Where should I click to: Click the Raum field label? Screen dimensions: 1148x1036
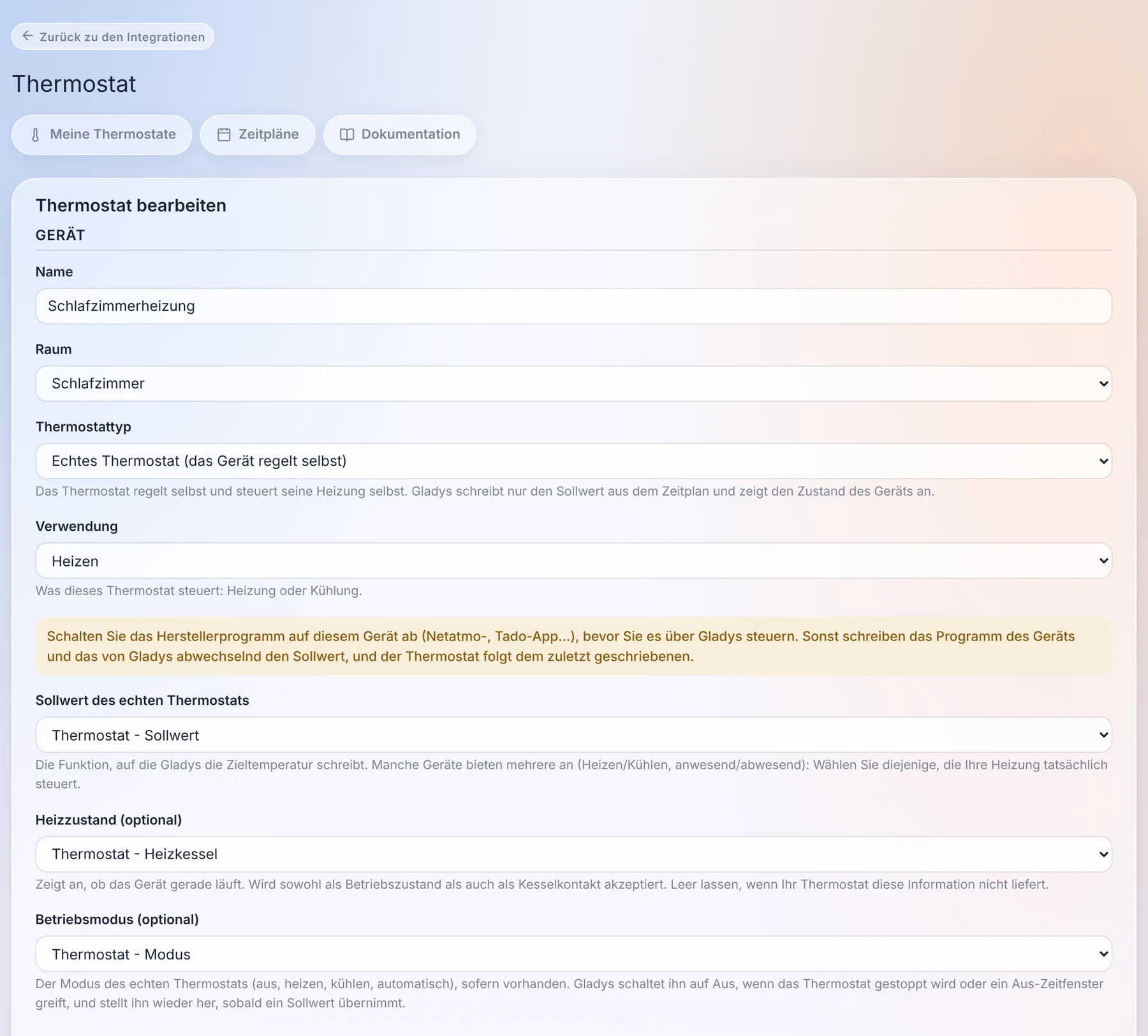[54, 350]
